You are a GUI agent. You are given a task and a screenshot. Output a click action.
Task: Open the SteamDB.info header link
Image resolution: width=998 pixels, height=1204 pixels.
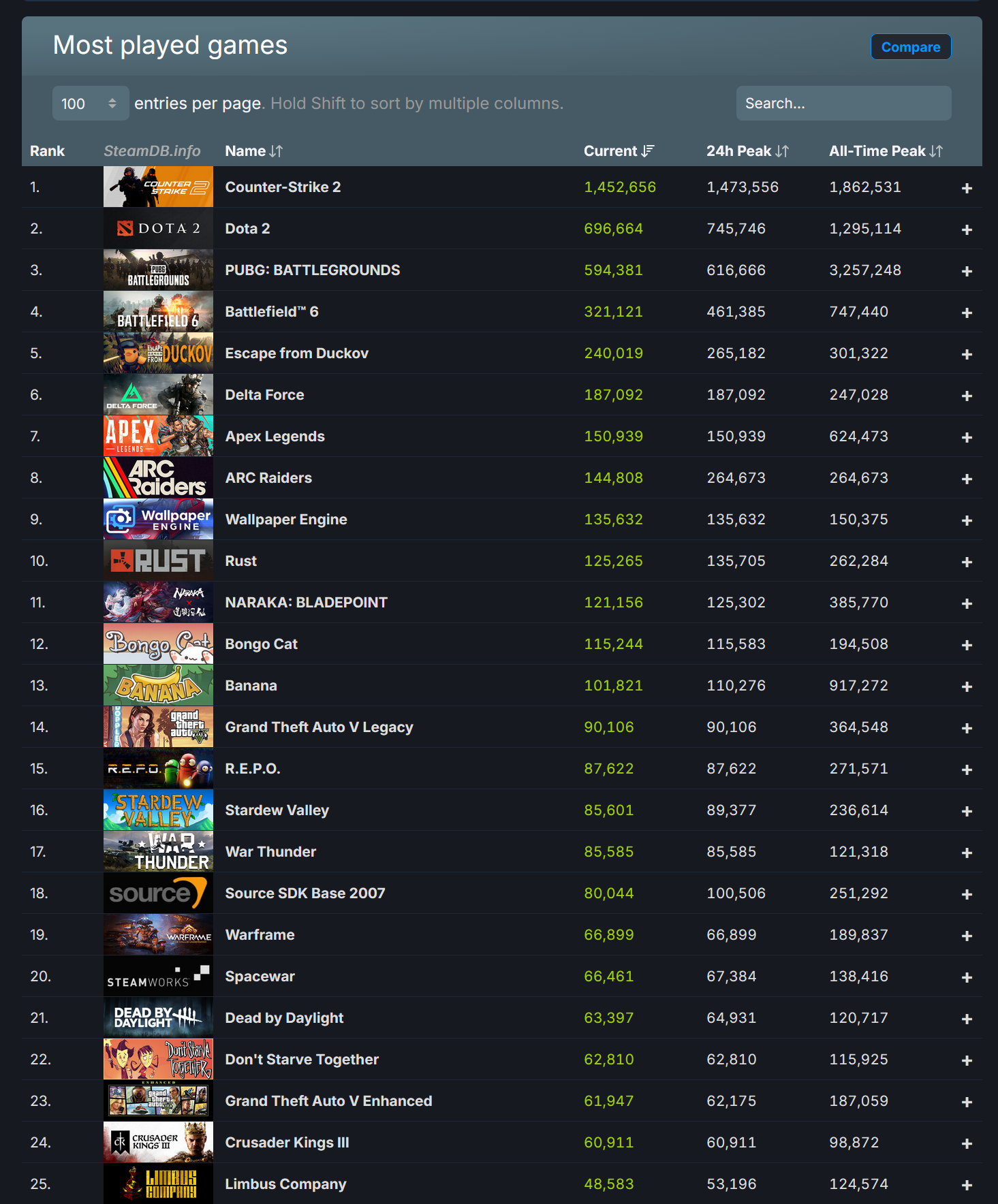pyautogui.click(x=152, y=151)
